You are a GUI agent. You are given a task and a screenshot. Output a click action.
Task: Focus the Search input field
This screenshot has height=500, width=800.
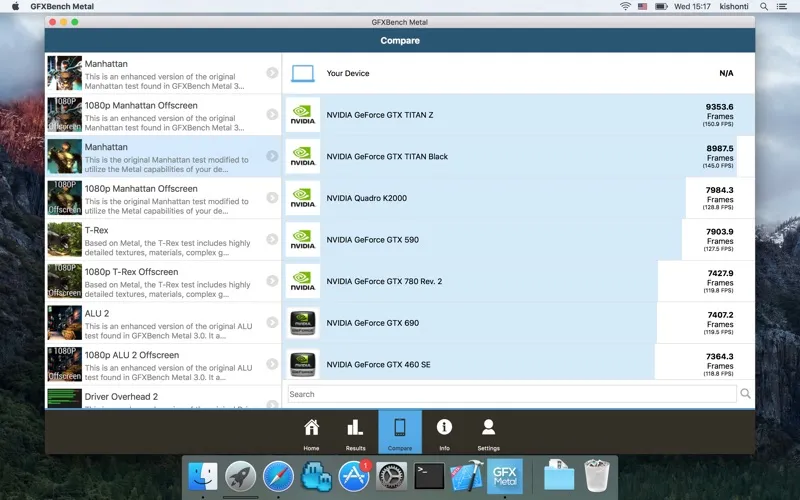512,394
